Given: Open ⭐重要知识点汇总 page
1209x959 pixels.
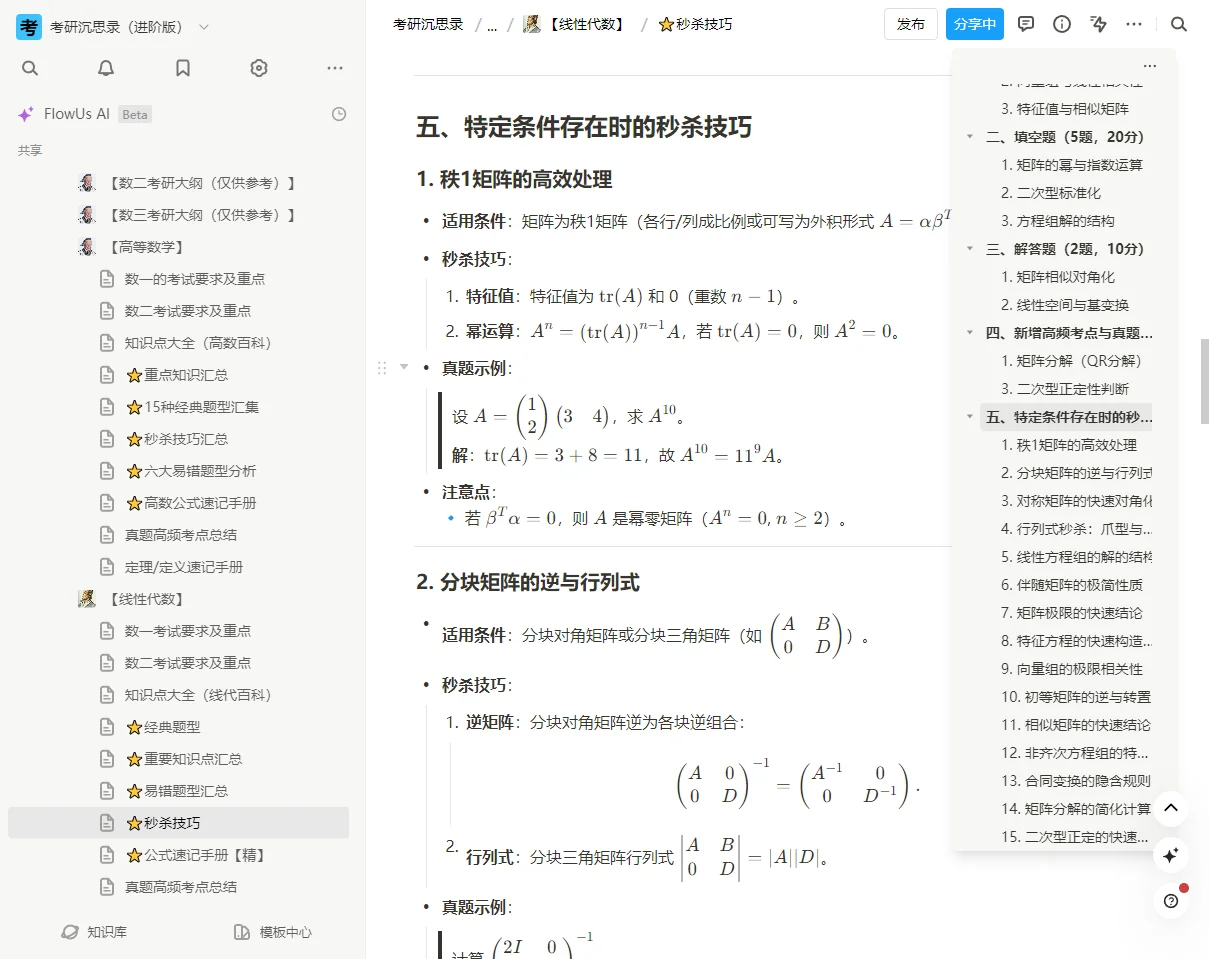Looking at the screenshot, I should click(184, 759).
